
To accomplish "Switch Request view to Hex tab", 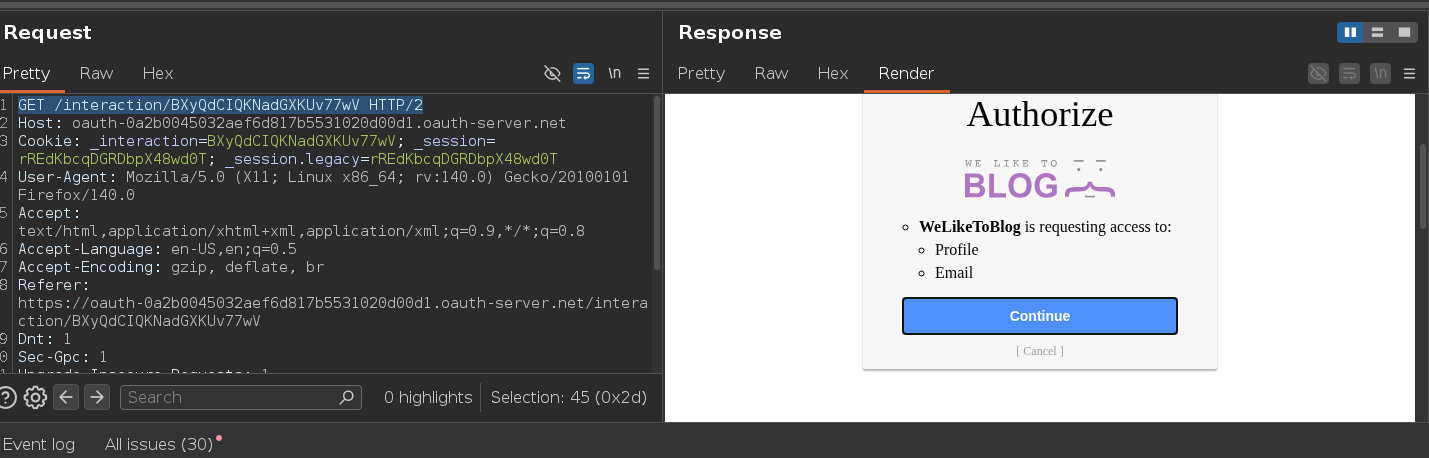I will coord(157,73).
